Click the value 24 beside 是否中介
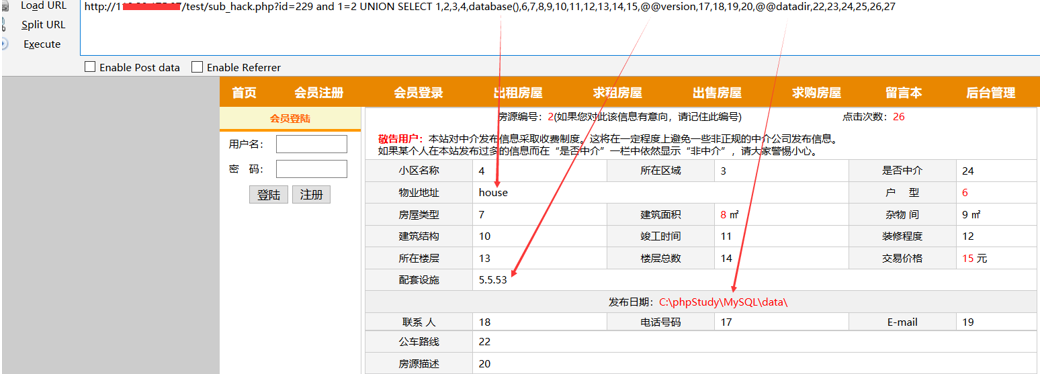Screen dimensions: 1041x374 (968, 171)
